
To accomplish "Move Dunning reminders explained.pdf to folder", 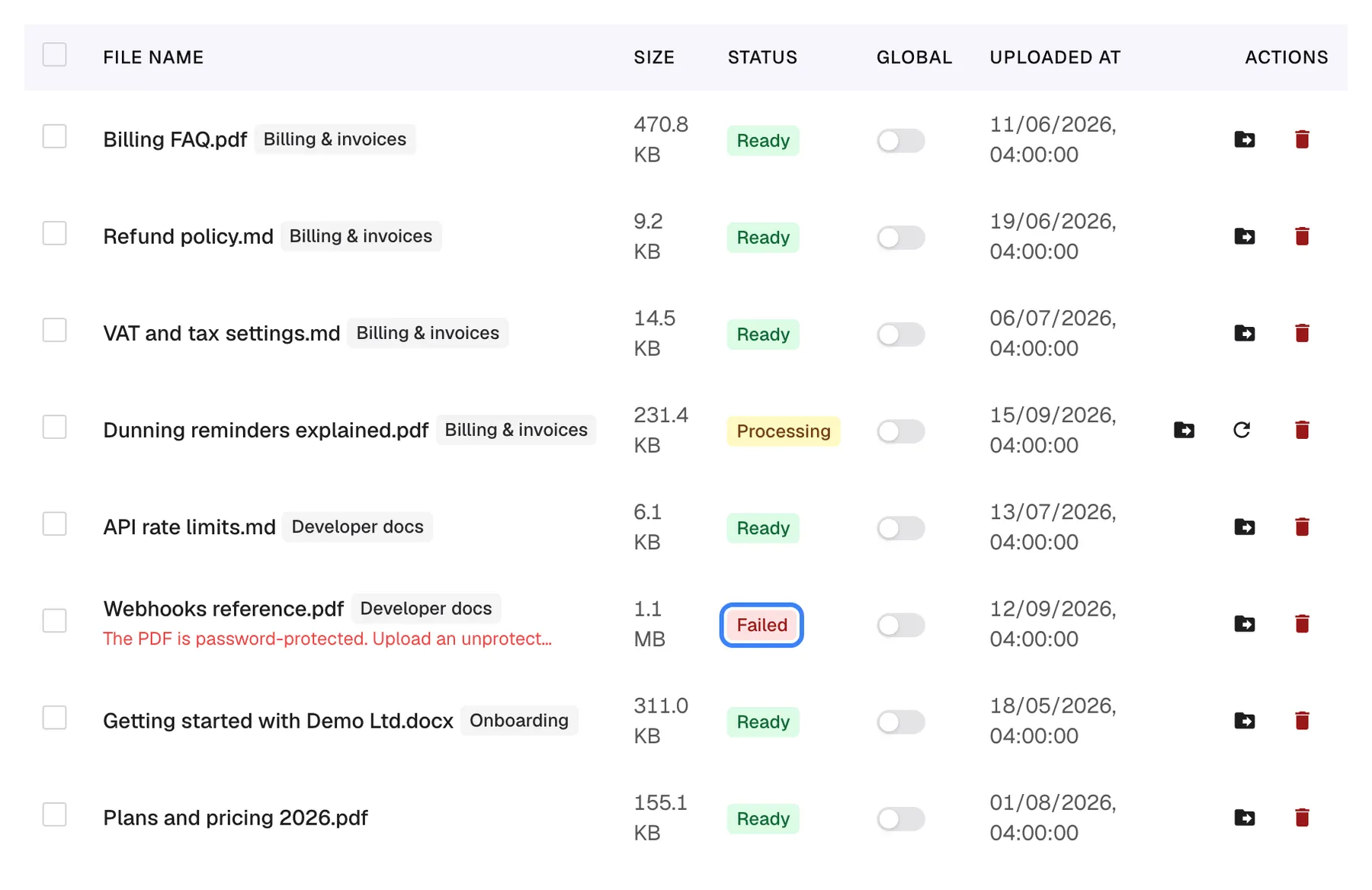I will pyautogui.click(x=1184, y=430).
